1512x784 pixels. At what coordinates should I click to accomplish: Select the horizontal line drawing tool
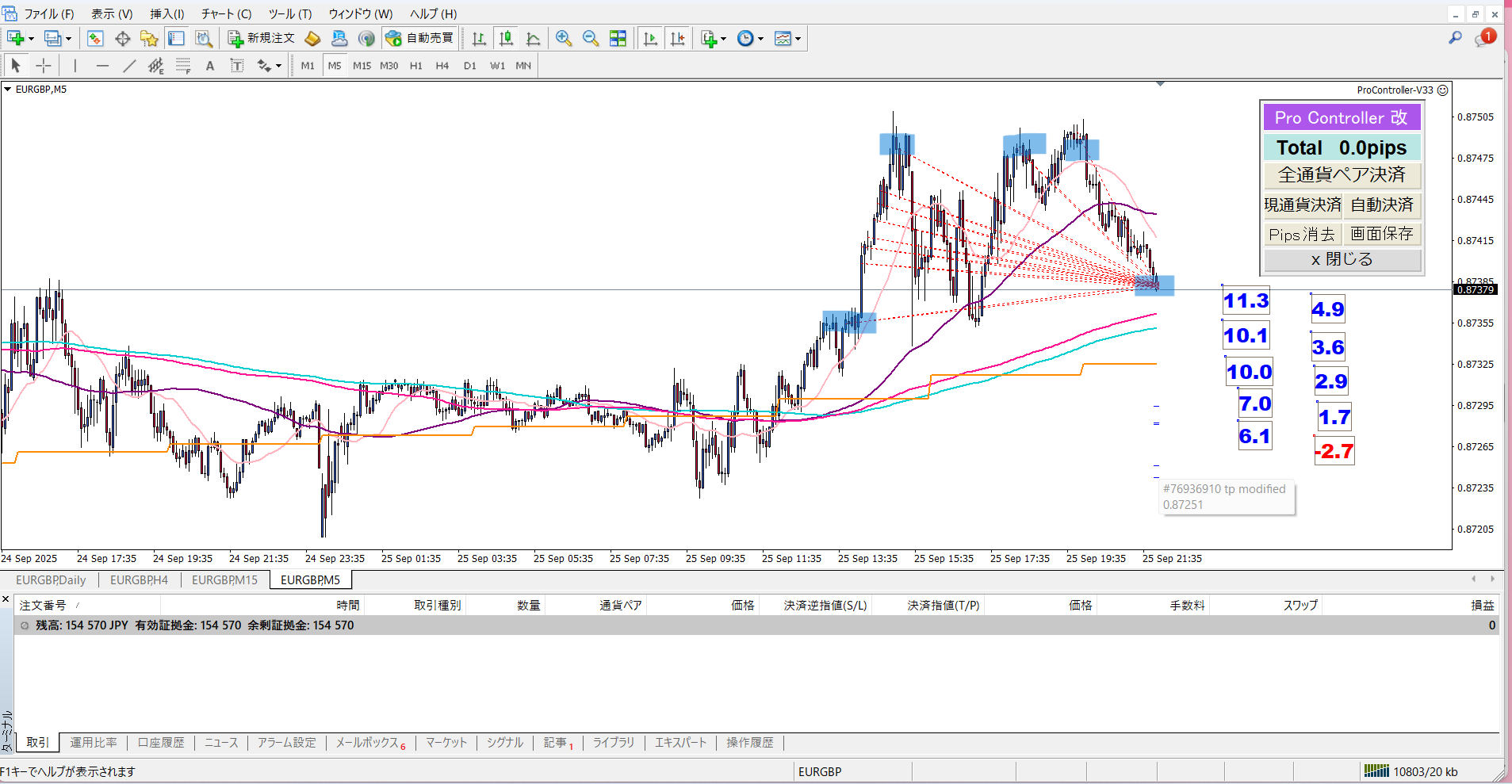pyautogui.click(x=102, y=66)
